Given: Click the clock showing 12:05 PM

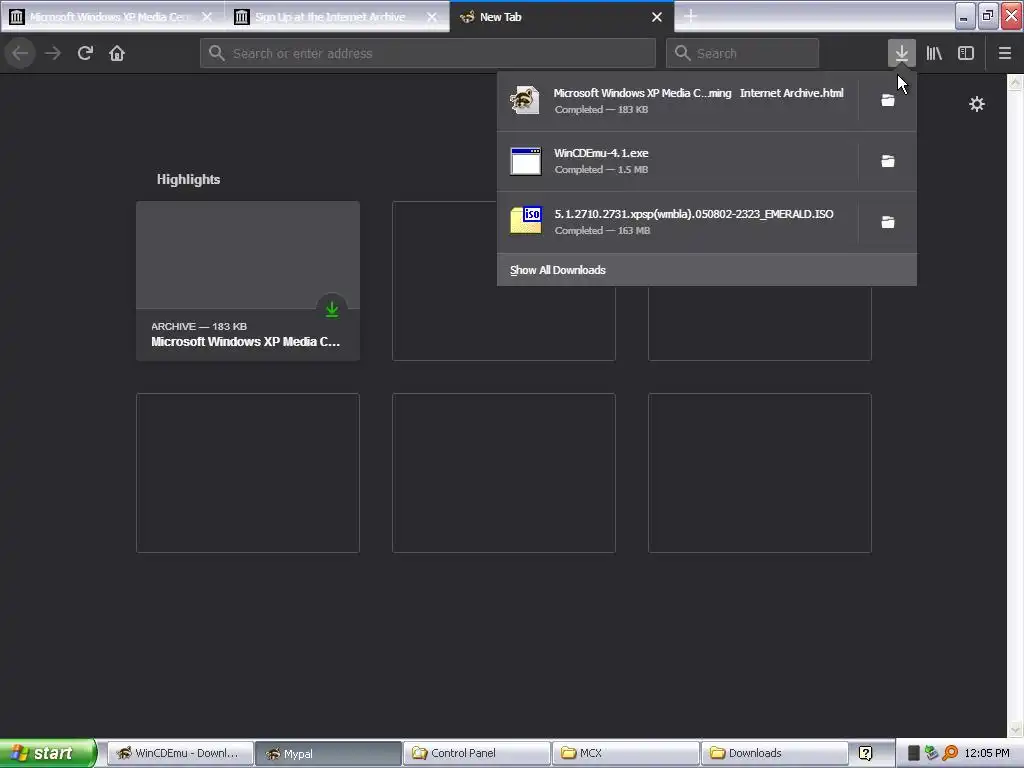Looking at the screenshot, I should [987, 753].
